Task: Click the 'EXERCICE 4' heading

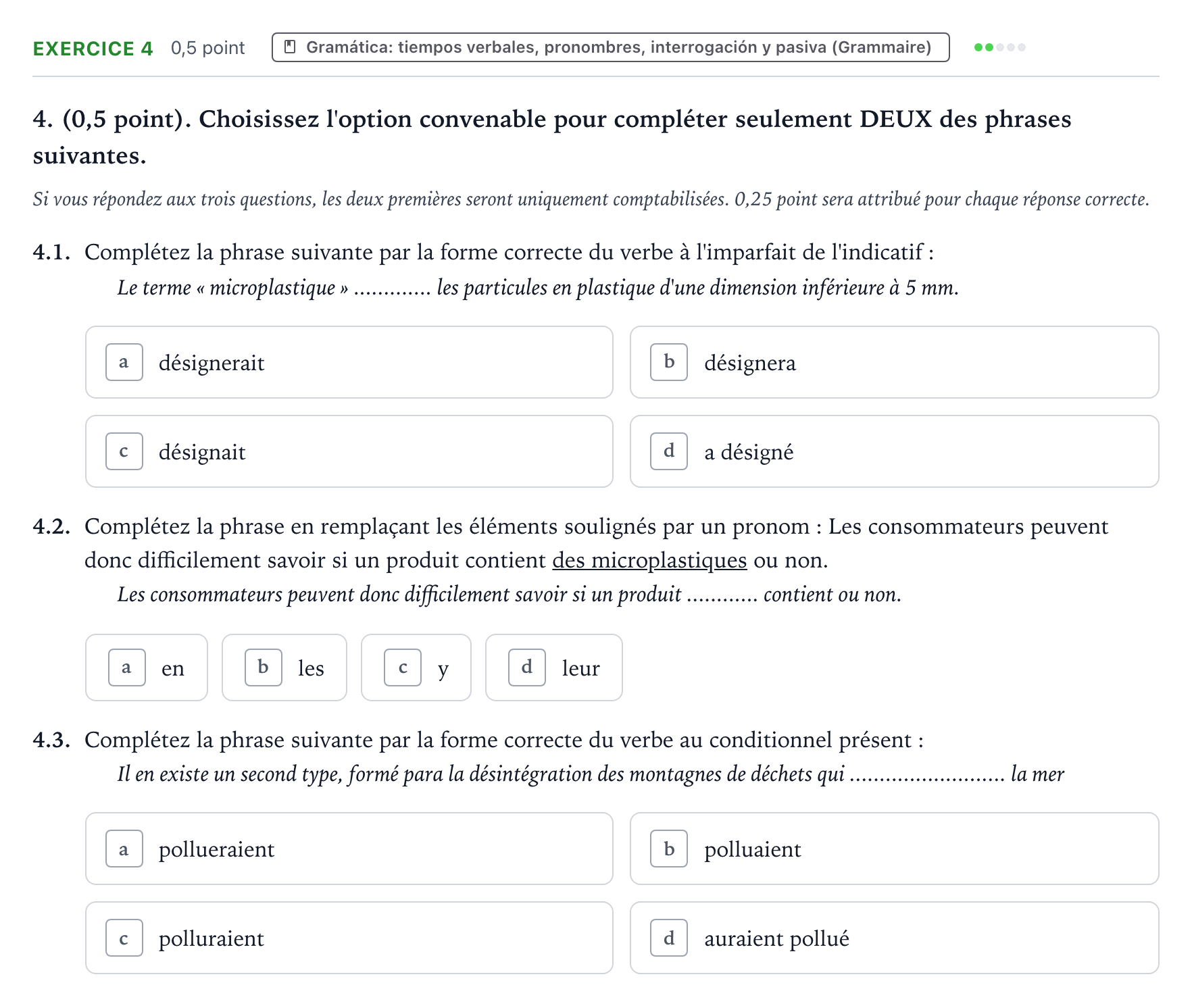Action: pos(93,49)
